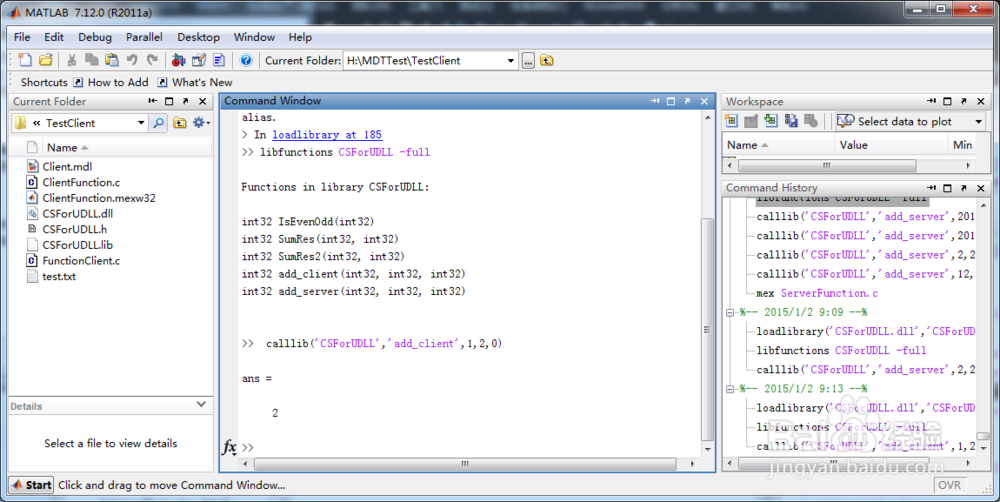This screenshot has width=1000, height=502.
Task: Click the Undo arrow icon
Action: coord(132,60)
